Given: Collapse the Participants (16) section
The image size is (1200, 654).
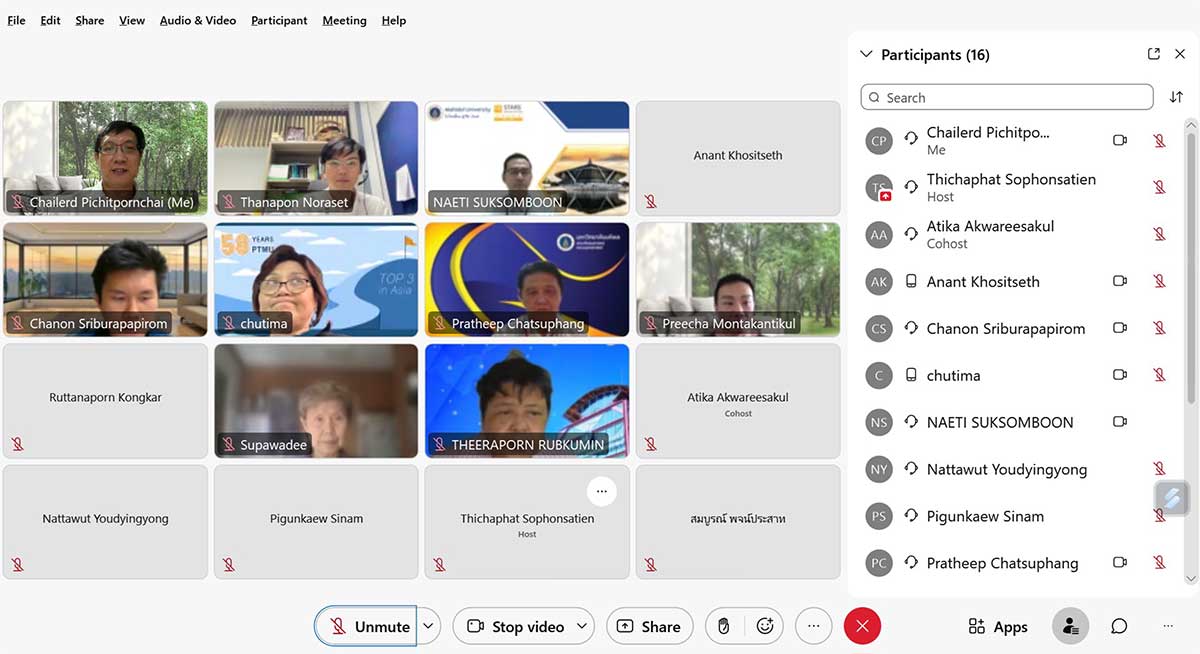Looking at the screenshot, I should (866, 55).
